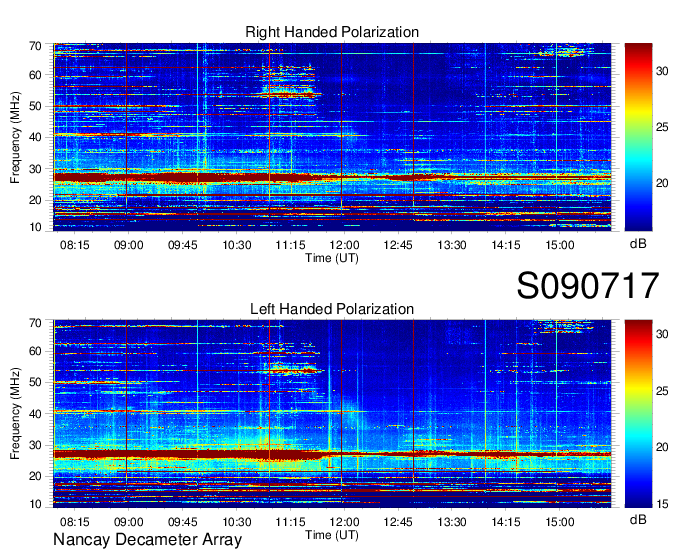Image resolution: width=680 pixels, height=552 pixels.
Task: Click the 10:30 time tick on Left Handed plot
Action: pyautogui.click(x=237, y=522)
